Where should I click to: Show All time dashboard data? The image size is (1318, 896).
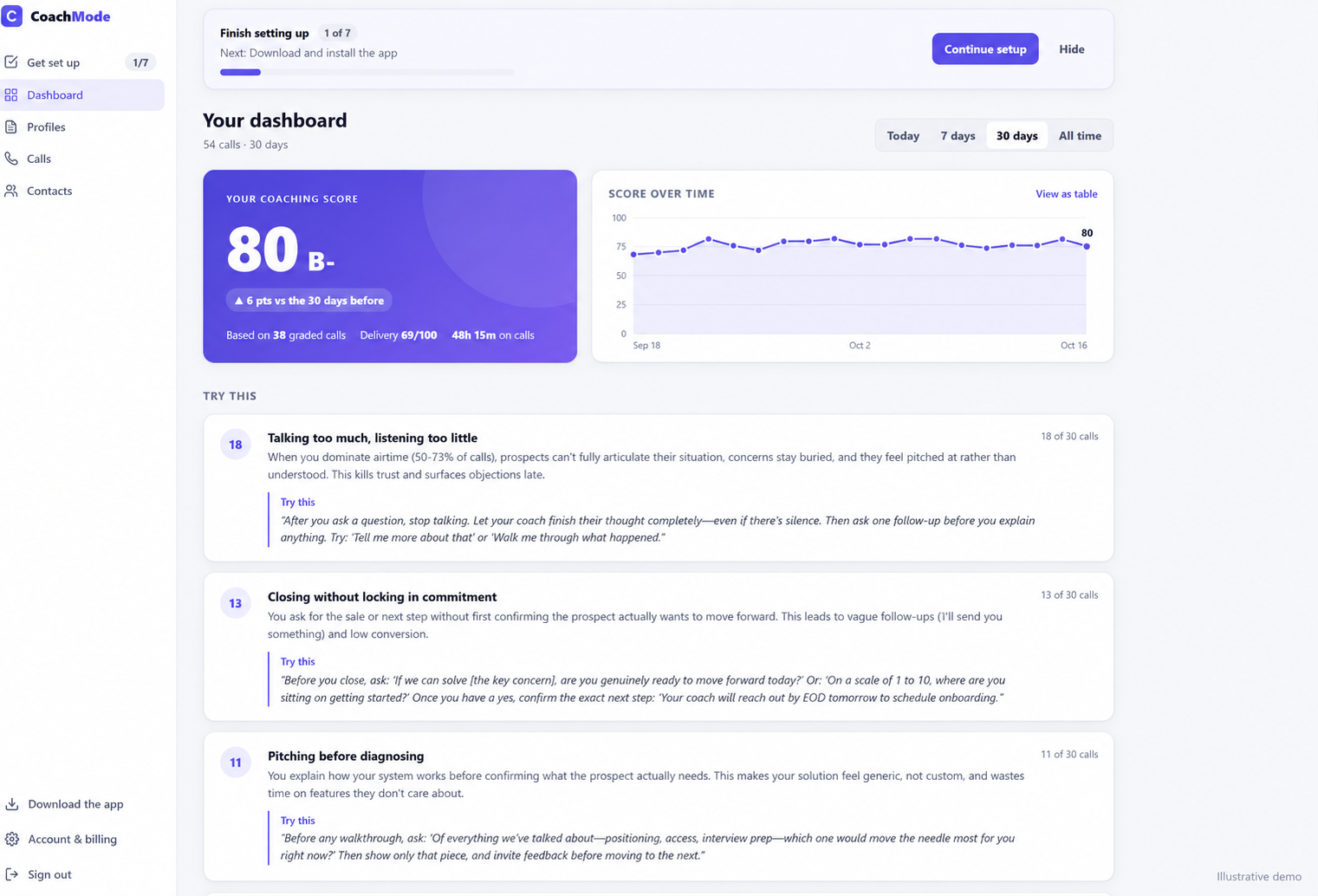(1080, 135)
